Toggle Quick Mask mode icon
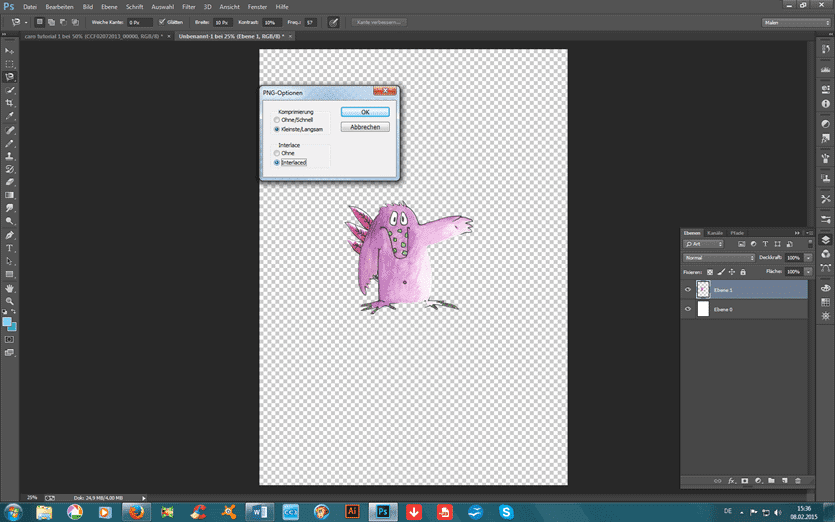 (9, 339)
